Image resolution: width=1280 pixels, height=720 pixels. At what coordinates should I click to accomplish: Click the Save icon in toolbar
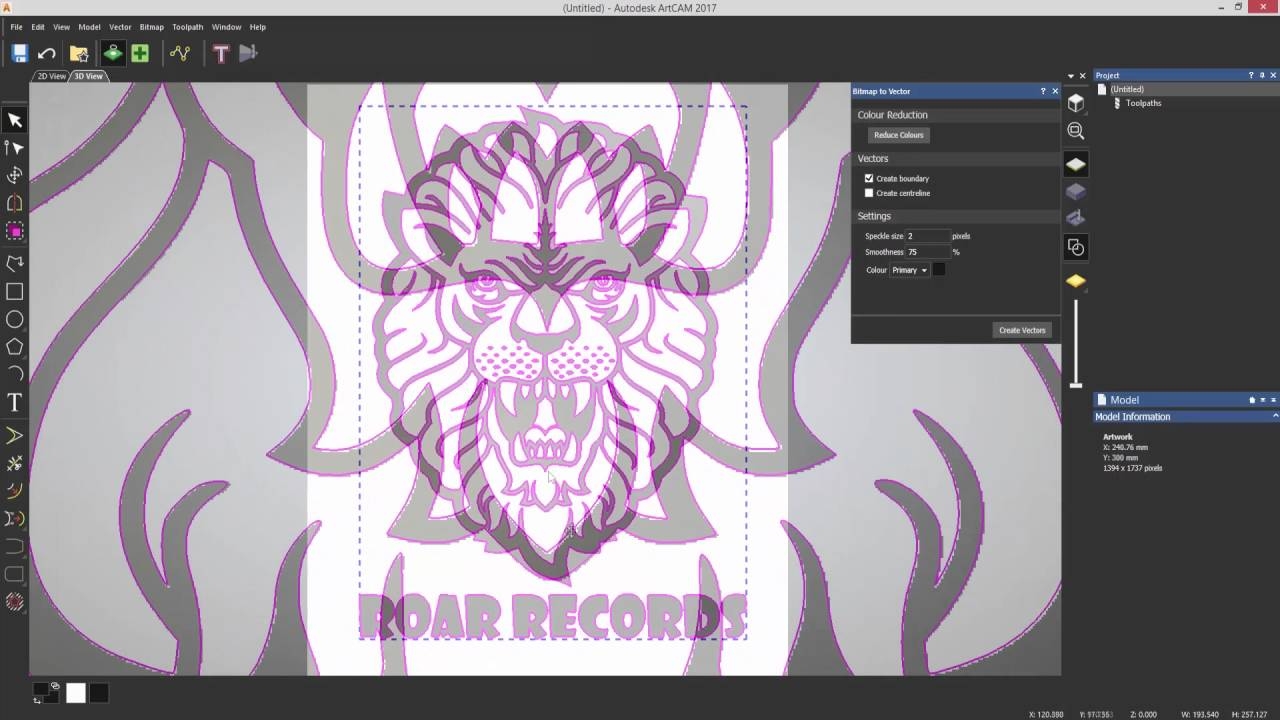pos(19,53)
